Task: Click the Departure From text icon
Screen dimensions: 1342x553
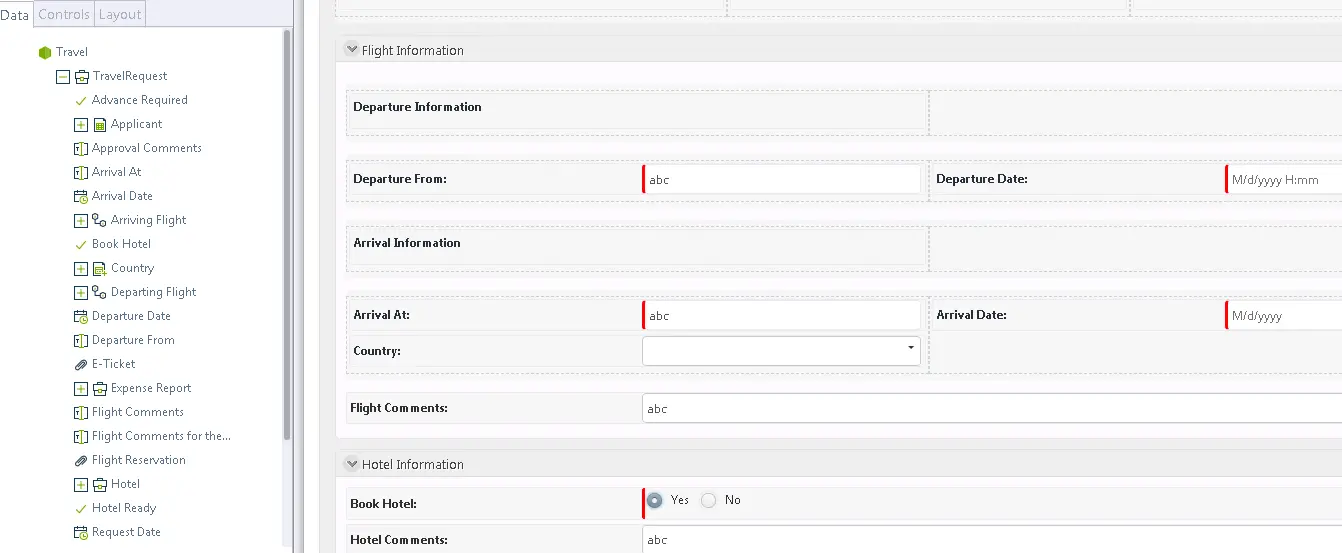Action: (x=81, y=340)
